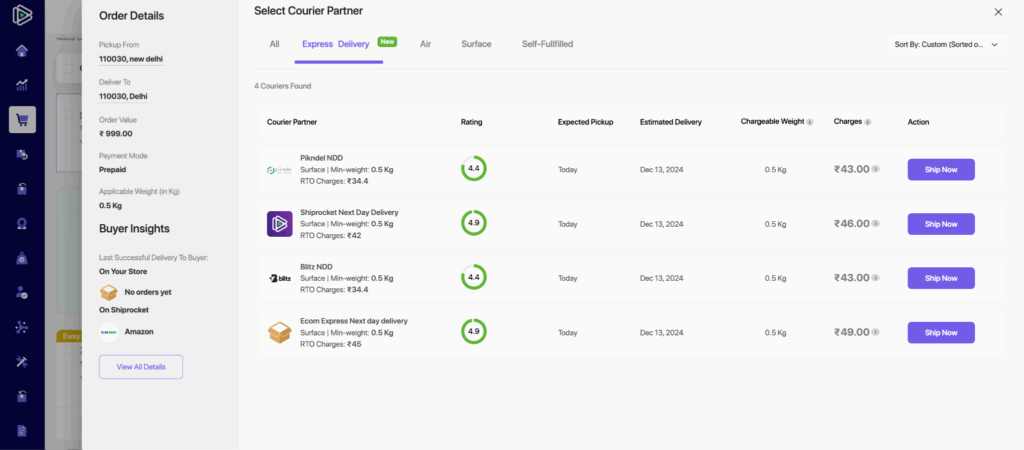
Task: Switch to the Air tab
Action: [x=425, y=44]
